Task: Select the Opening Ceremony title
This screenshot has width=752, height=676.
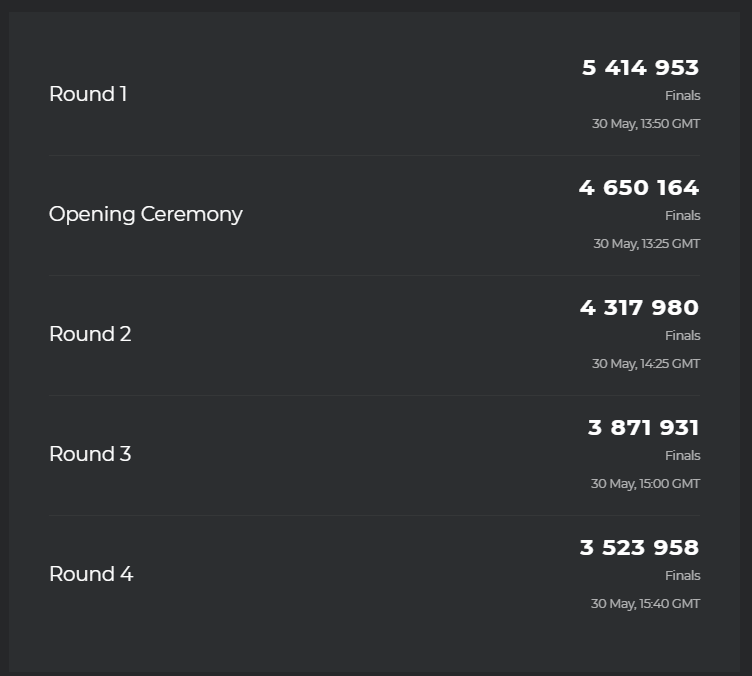Action: [146, 214]
